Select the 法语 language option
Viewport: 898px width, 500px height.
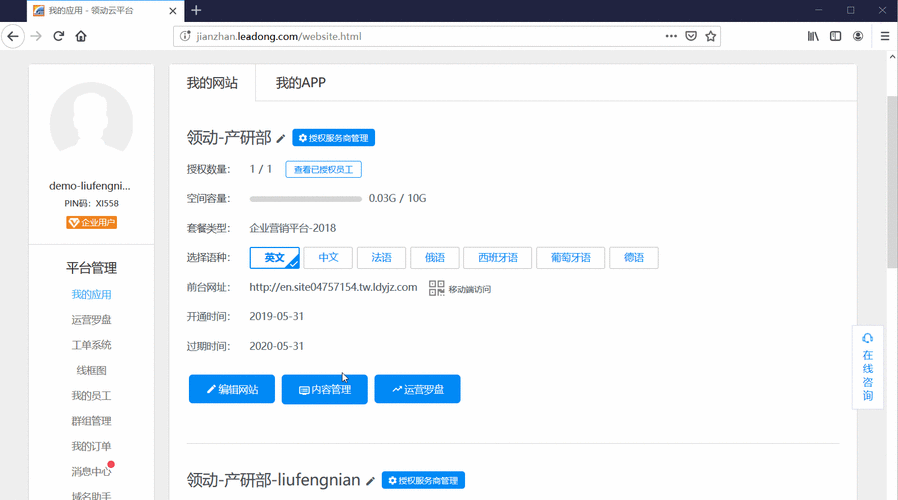click(381, 258)
